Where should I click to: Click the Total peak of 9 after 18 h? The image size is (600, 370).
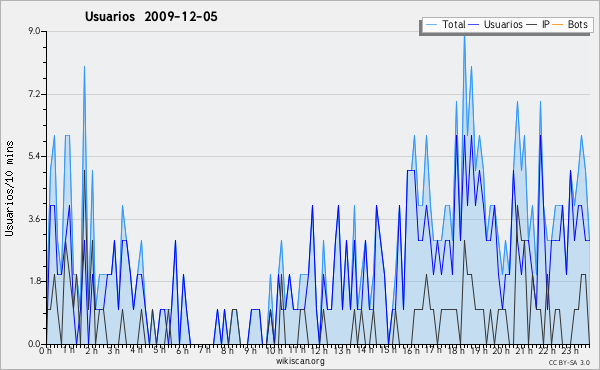pos(464,35)
